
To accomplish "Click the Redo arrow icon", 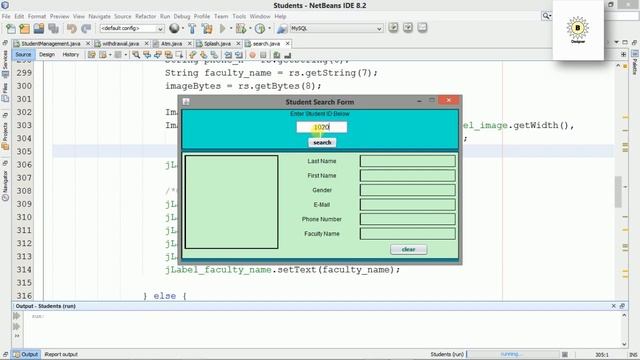I will point(86,29).
